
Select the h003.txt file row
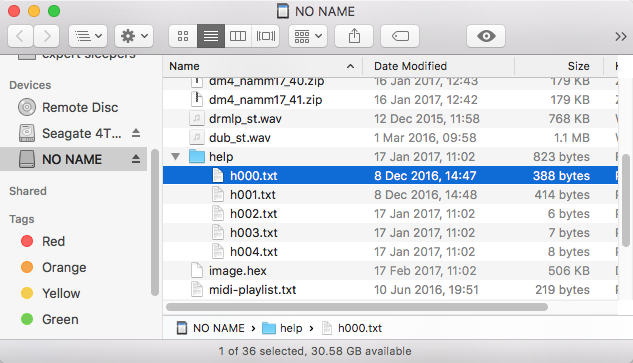click(390, 233)
